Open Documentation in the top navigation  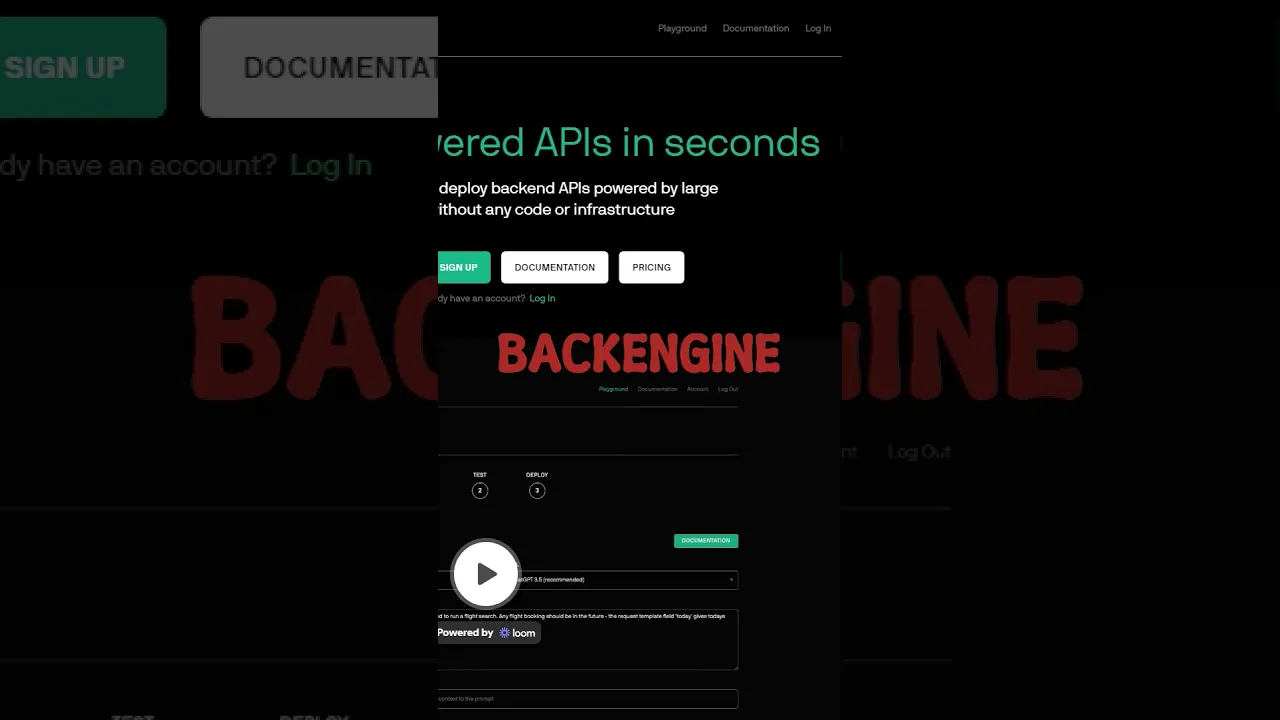pos(755,28)
